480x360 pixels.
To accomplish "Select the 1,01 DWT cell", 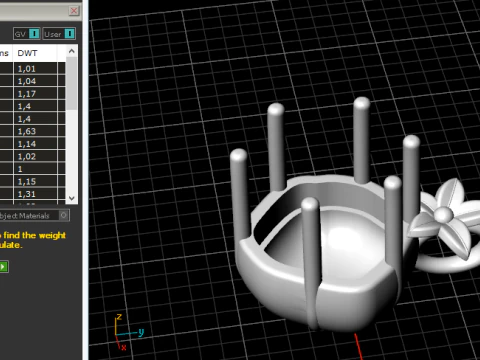I will [x=35, y=69].
